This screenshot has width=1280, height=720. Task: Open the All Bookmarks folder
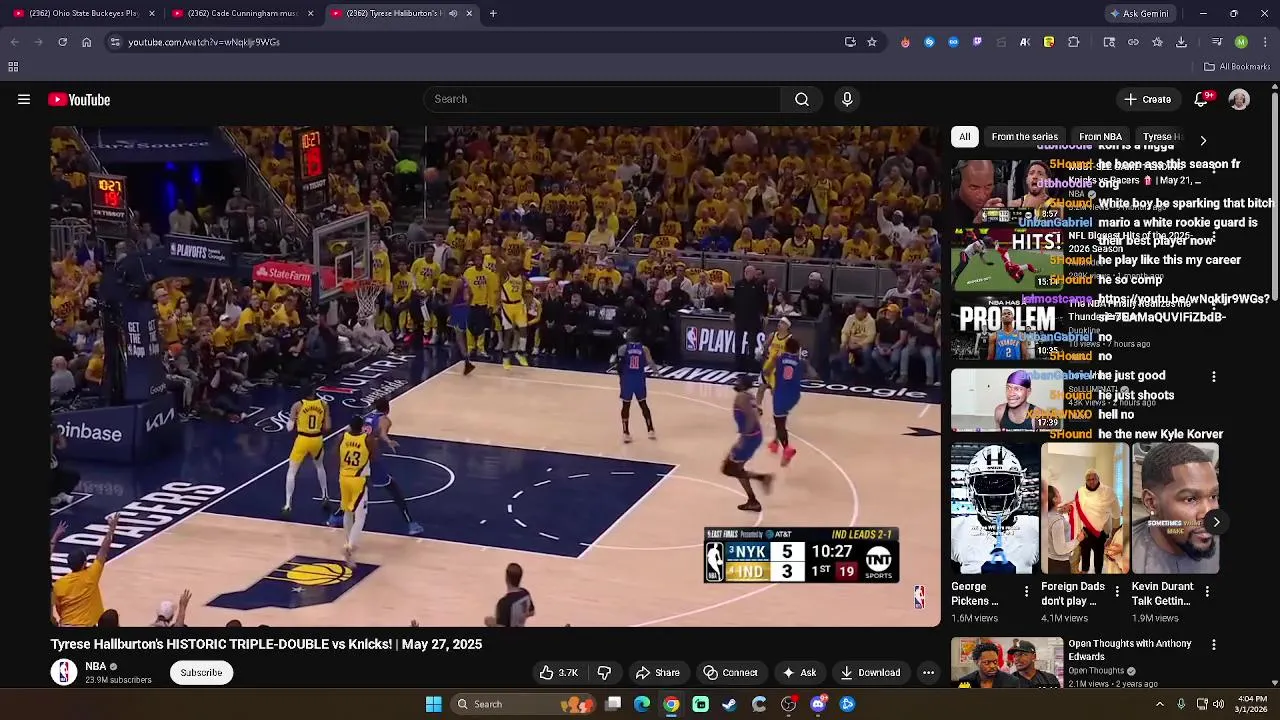1237,67
